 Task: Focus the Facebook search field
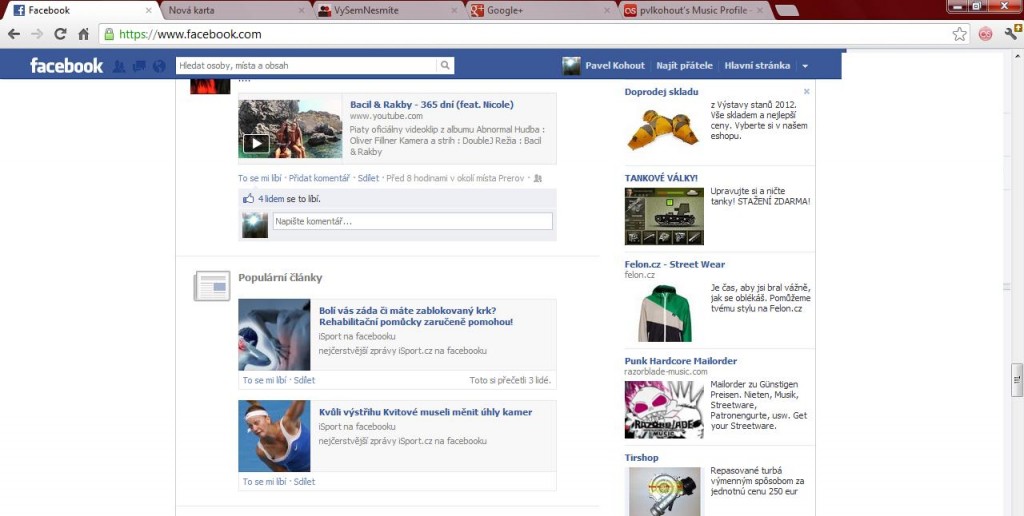click(306, 65)
